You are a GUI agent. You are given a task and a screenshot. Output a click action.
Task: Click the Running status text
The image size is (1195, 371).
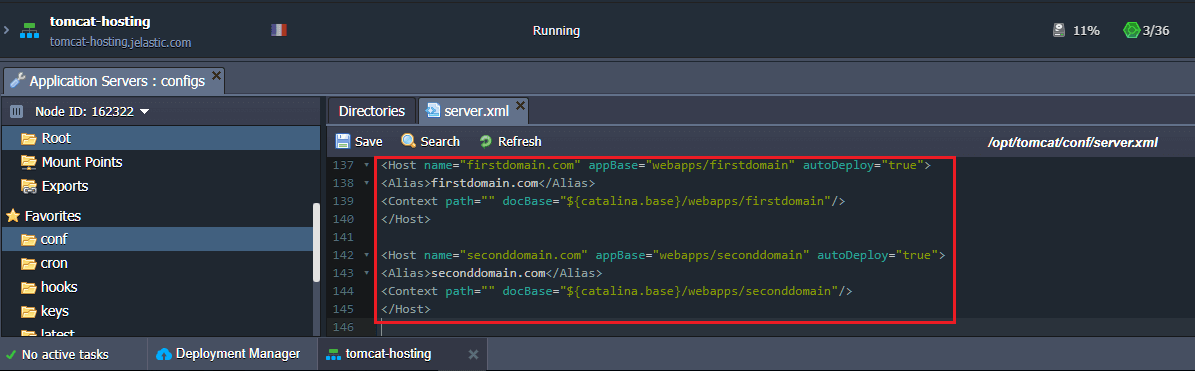pos(556,30)
